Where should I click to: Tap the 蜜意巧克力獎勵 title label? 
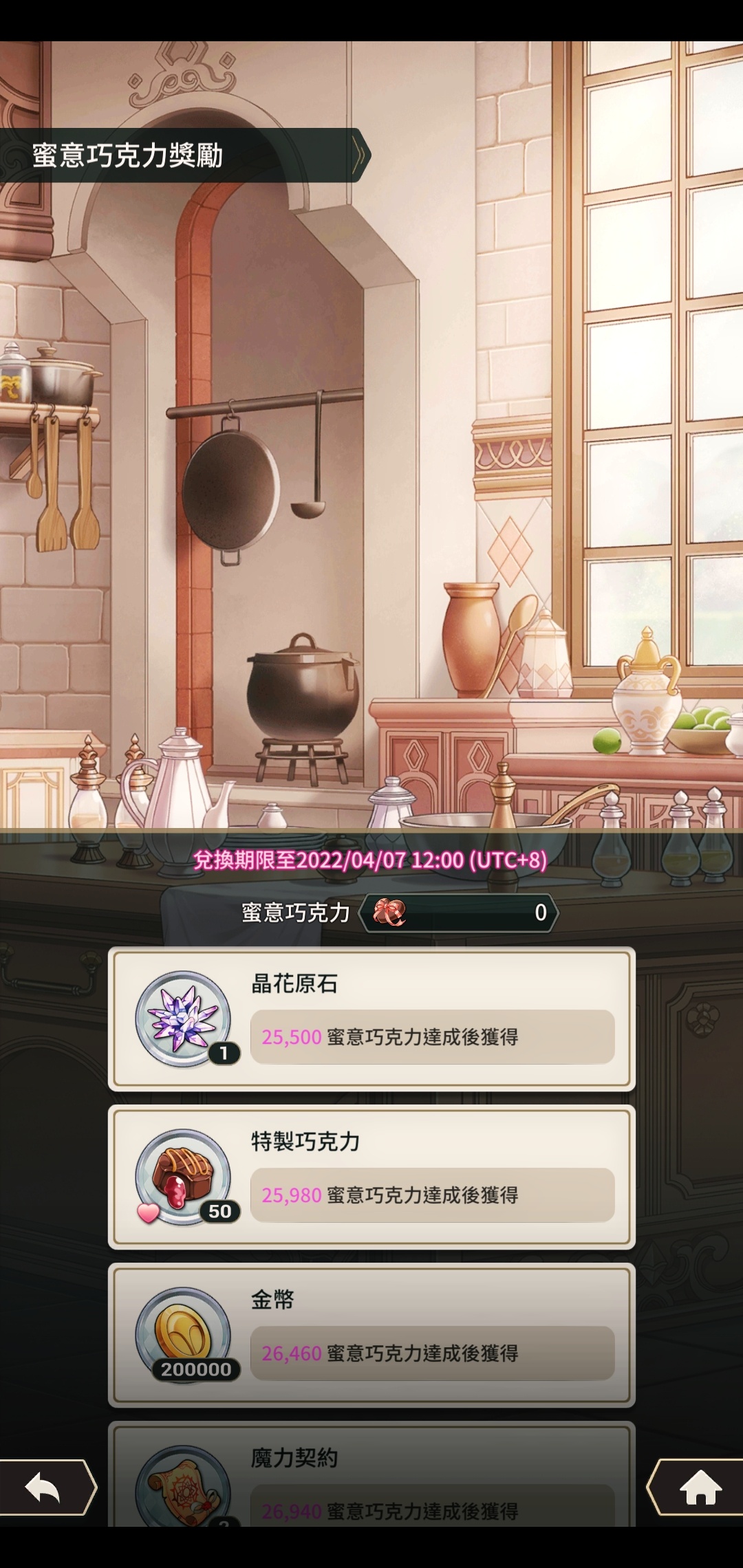click(x=127, y=155)
